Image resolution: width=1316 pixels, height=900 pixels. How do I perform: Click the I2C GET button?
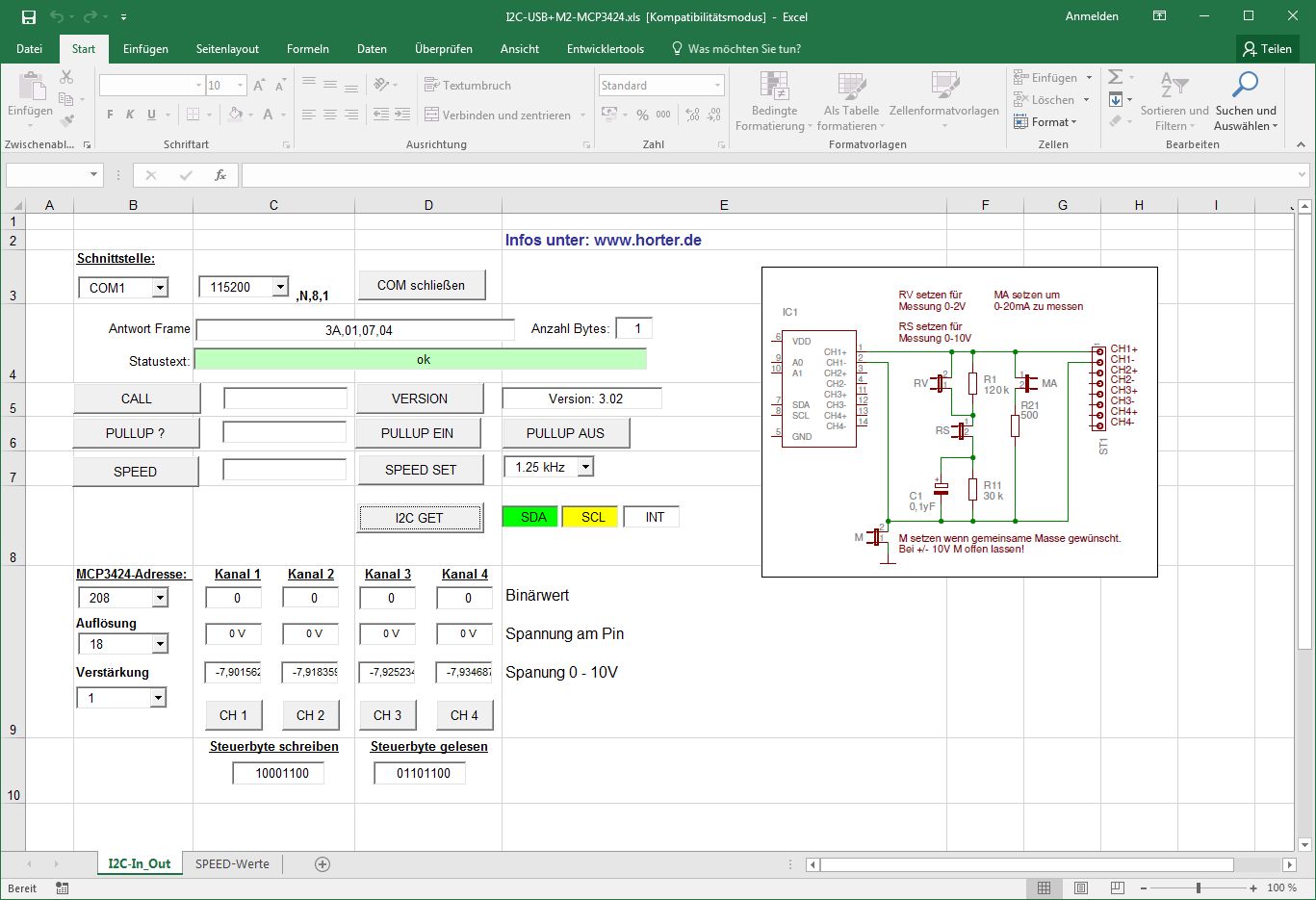click(x=420, y=518)
